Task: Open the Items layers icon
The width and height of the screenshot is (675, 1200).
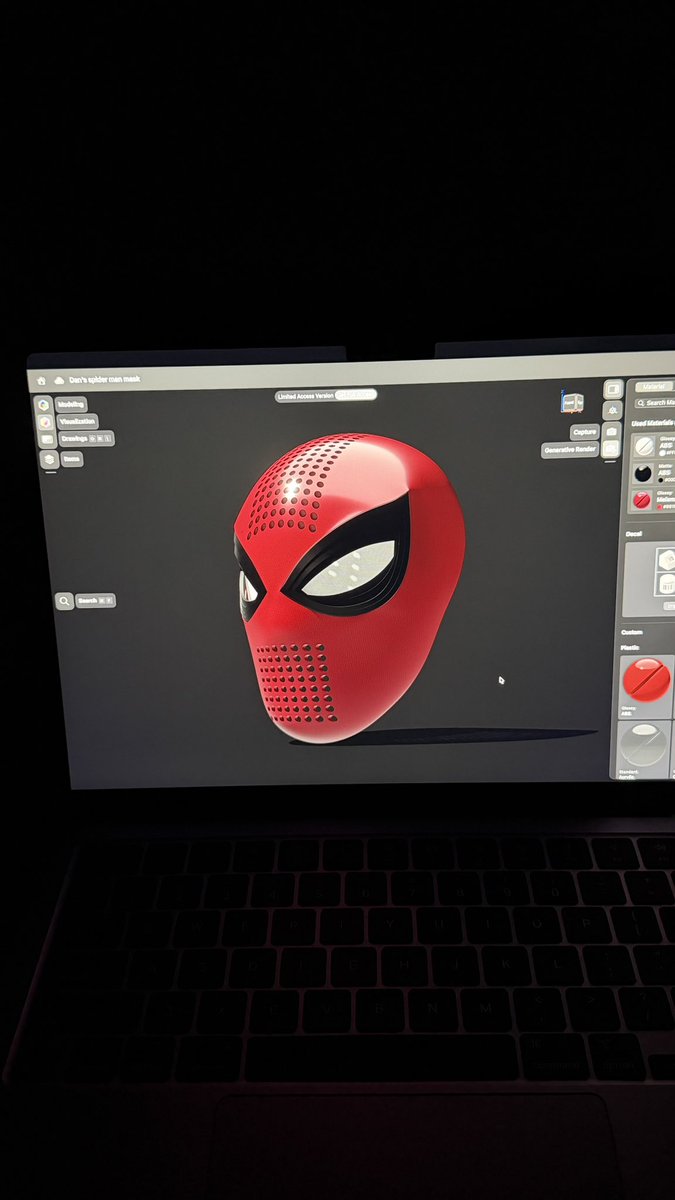Action: (49, 459)
